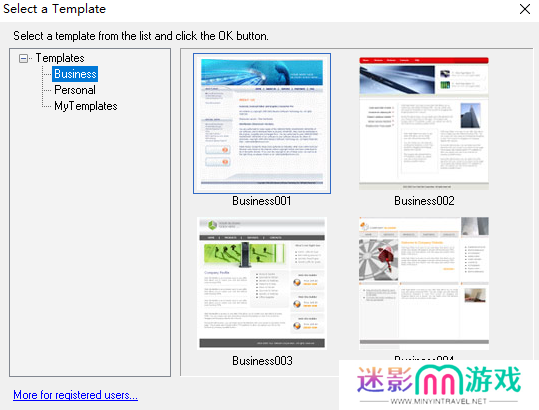Choose the Business001 template thumbnail
The image size is (539, 410).
click(x=262, y=123)
